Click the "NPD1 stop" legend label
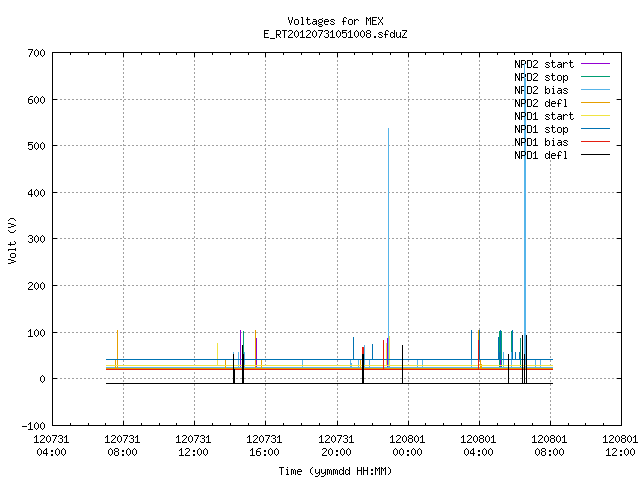 tap(541, 129)
